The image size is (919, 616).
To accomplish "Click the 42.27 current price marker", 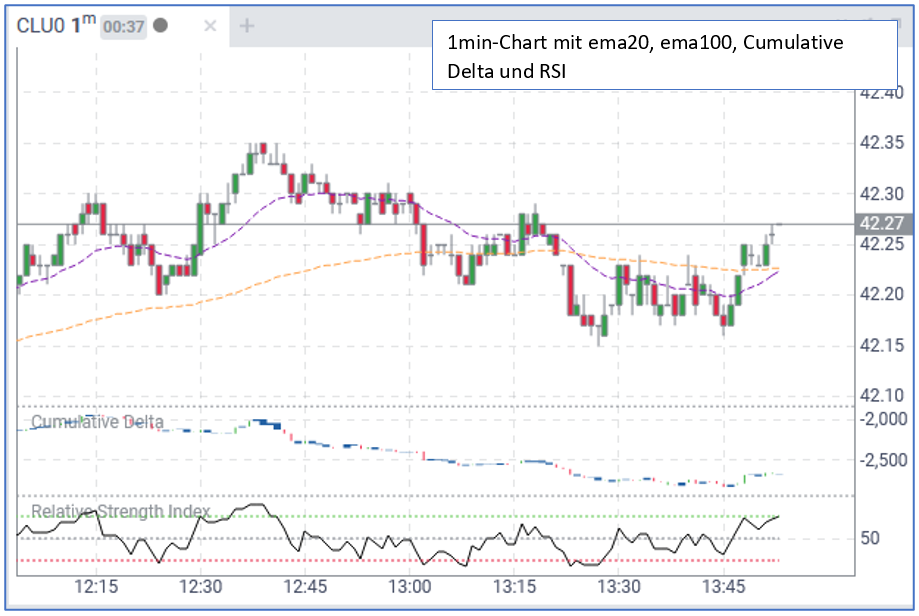I will (x=881, y=224).
